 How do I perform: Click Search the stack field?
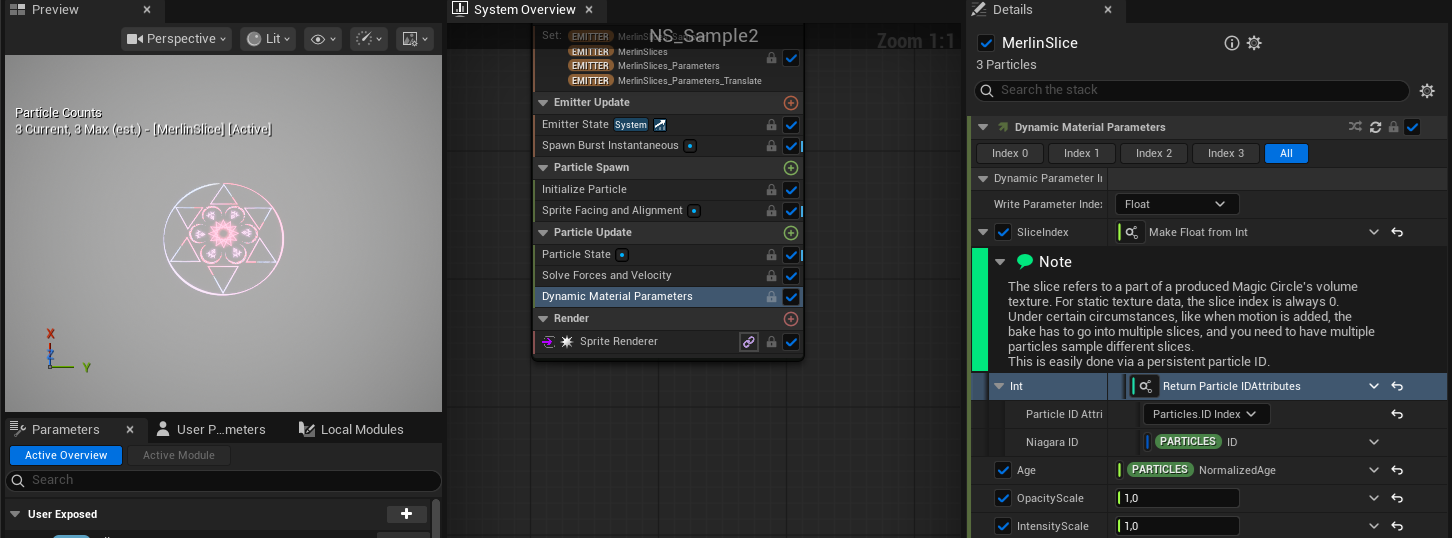click(1192, 91)
